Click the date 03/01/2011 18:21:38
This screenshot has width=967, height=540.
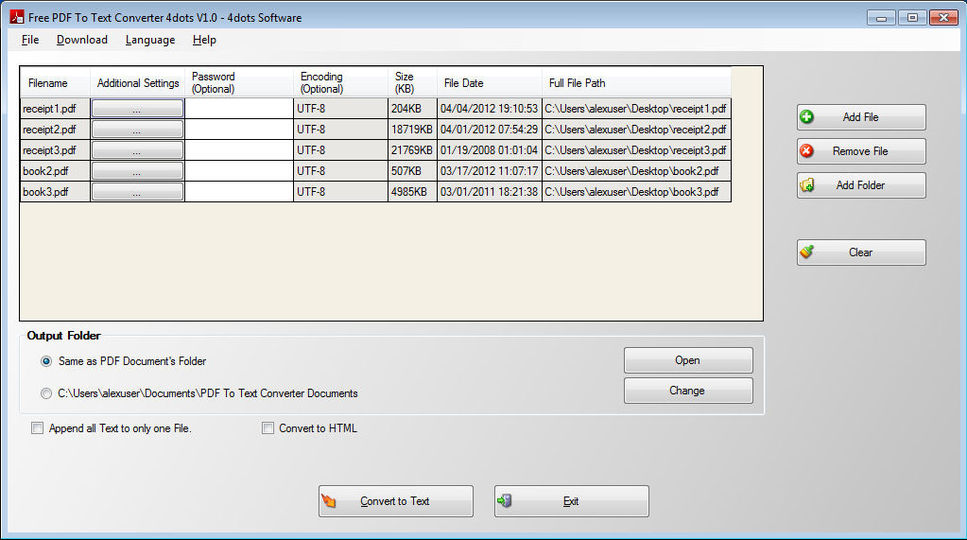tap(490, 192)
